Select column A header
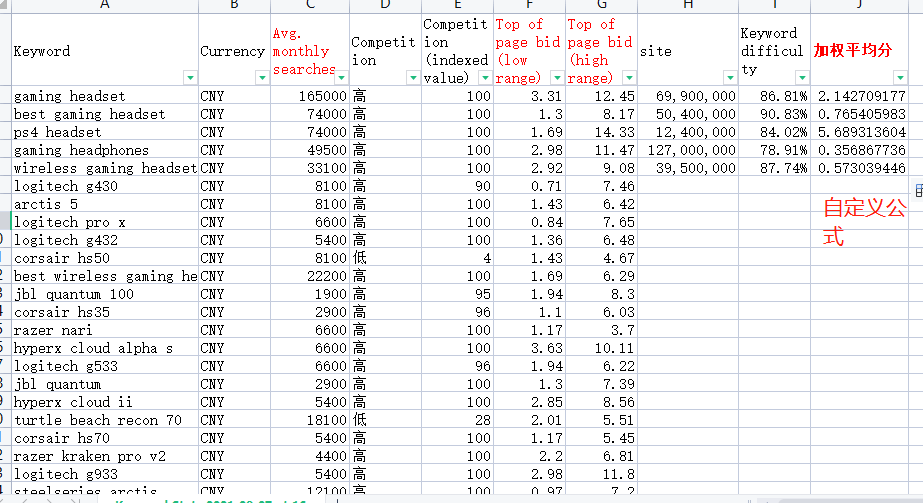Viewport: 923px width, 503px height. tap(105, 5)
